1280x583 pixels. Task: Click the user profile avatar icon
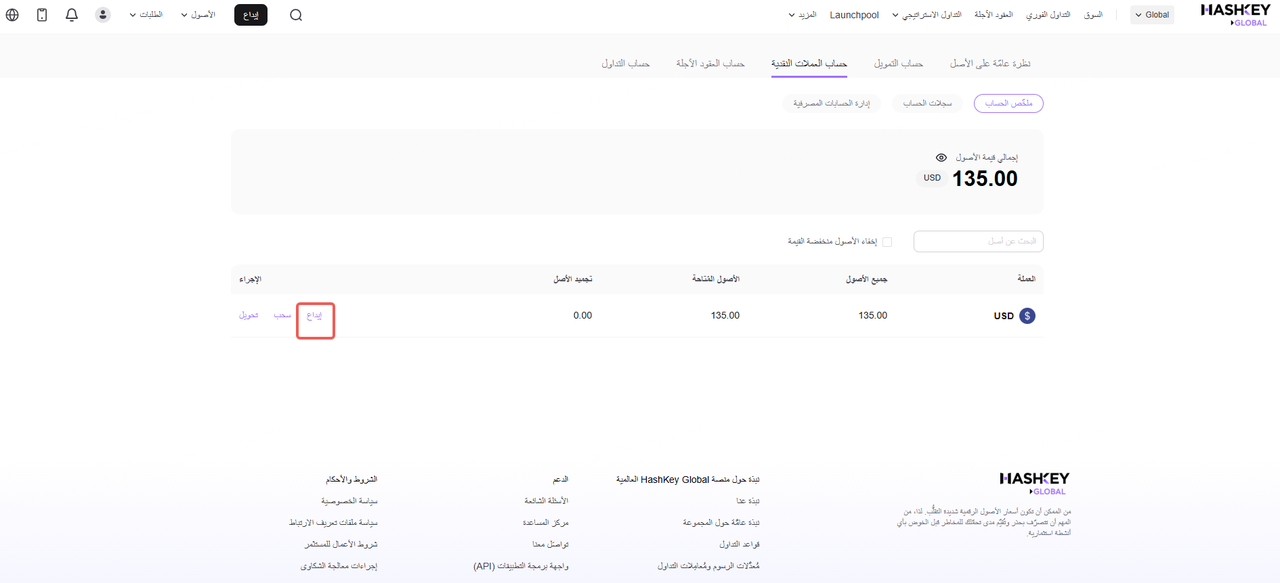click(x=103, y=15)
